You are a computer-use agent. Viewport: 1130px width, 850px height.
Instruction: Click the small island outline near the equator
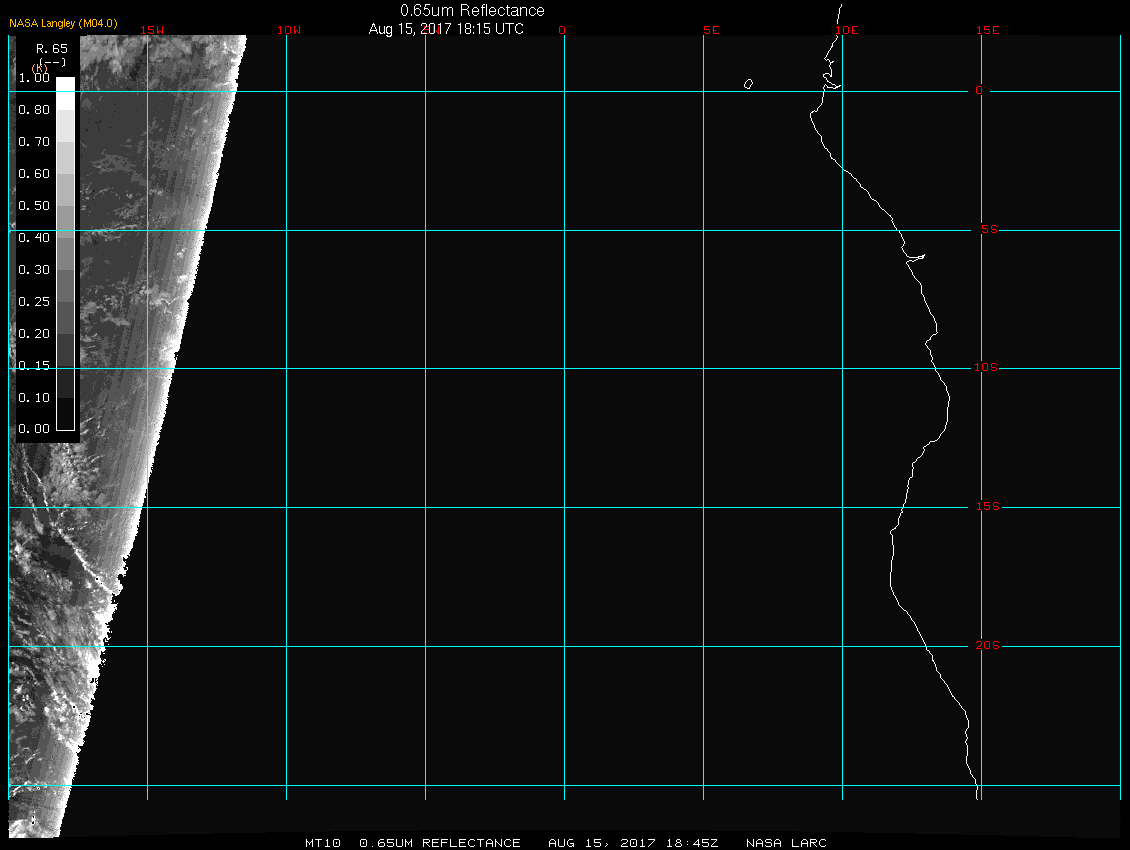[748, 84]
